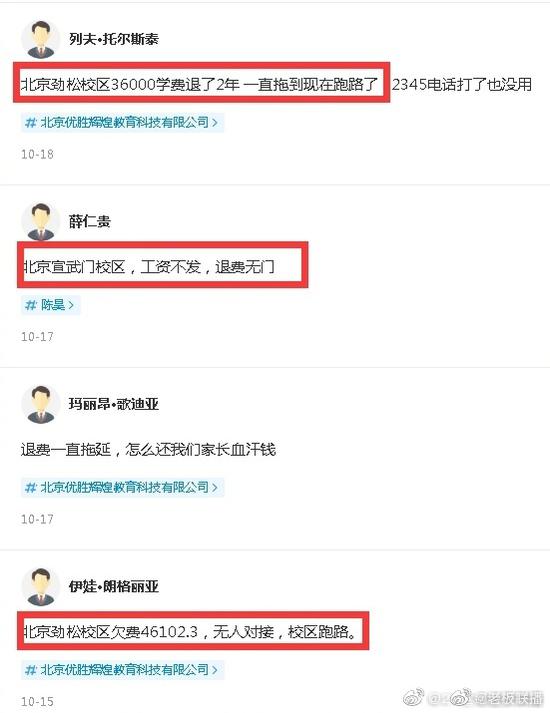The image size is (550, 713).
Task: Open the 陈昊 topic tag
Action: 50,305
